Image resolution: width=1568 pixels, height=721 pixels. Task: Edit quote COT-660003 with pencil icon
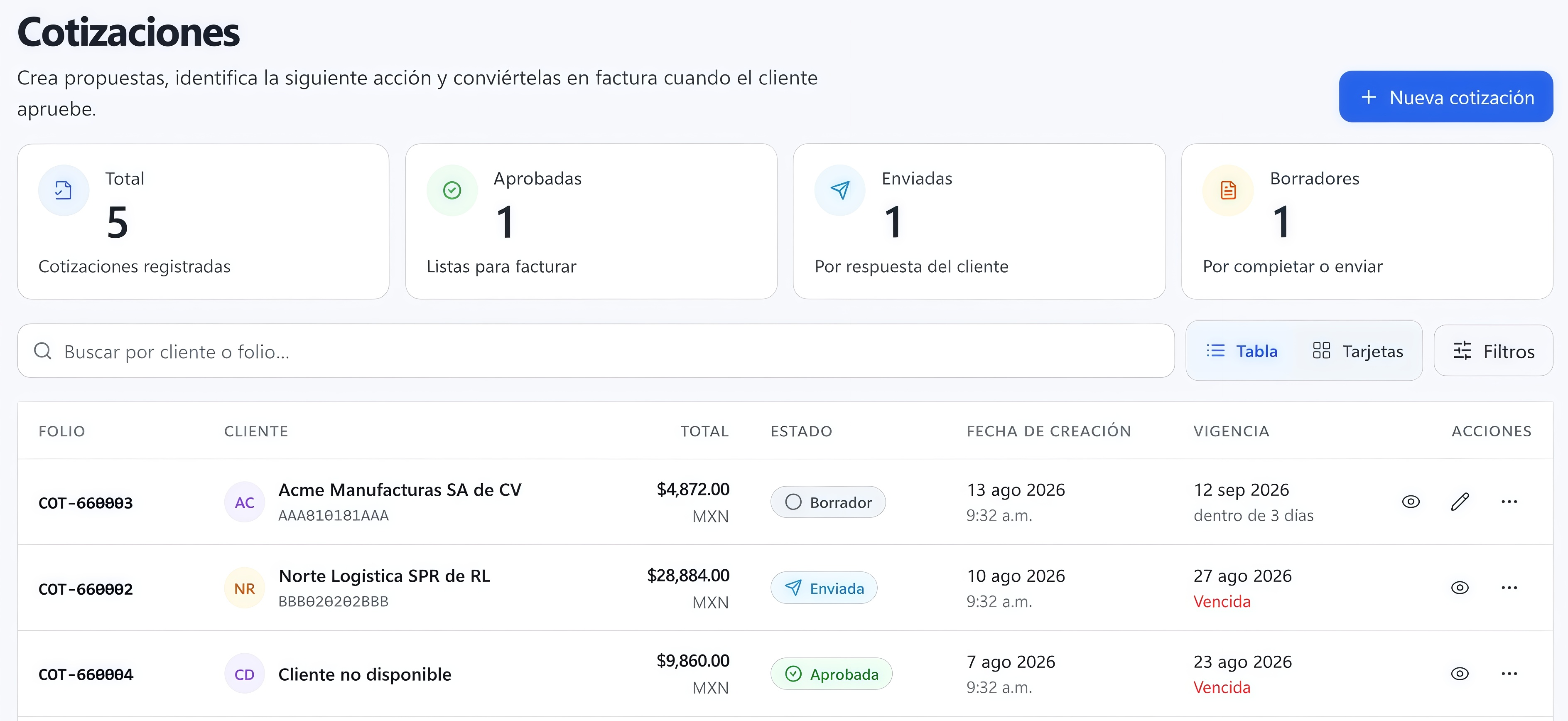point(1460,502)
